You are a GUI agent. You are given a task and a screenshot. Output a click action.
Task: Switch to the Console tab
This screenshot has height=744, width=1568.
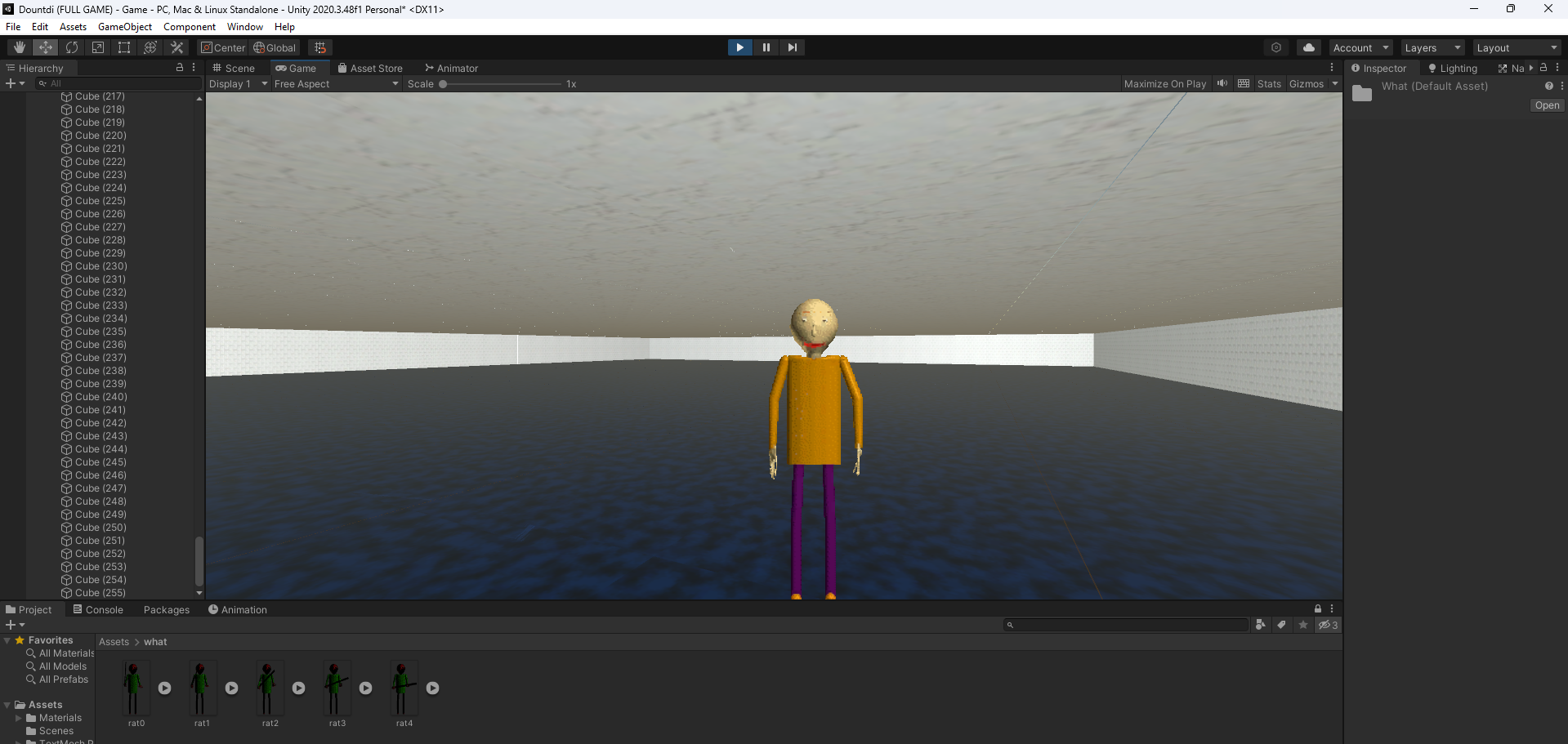pyautogui.click(x=98, y=609)
